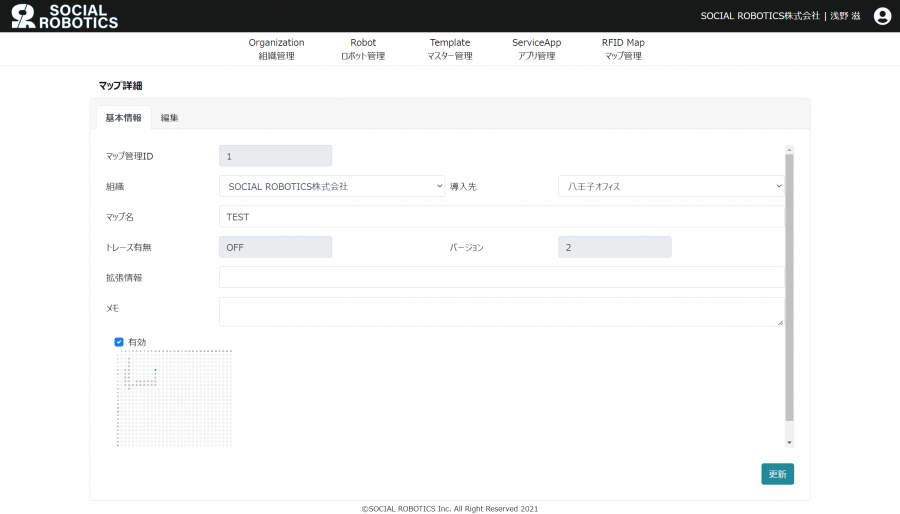Go to Robot ロボット管理 menu
This screenshot has height=514, width=900.
click(363, 49)
